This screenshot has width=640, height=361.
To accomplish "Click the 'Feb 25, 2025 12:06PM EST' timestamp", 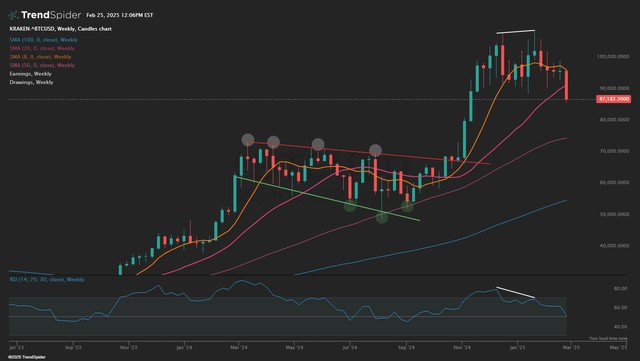I will coord(120,15).
